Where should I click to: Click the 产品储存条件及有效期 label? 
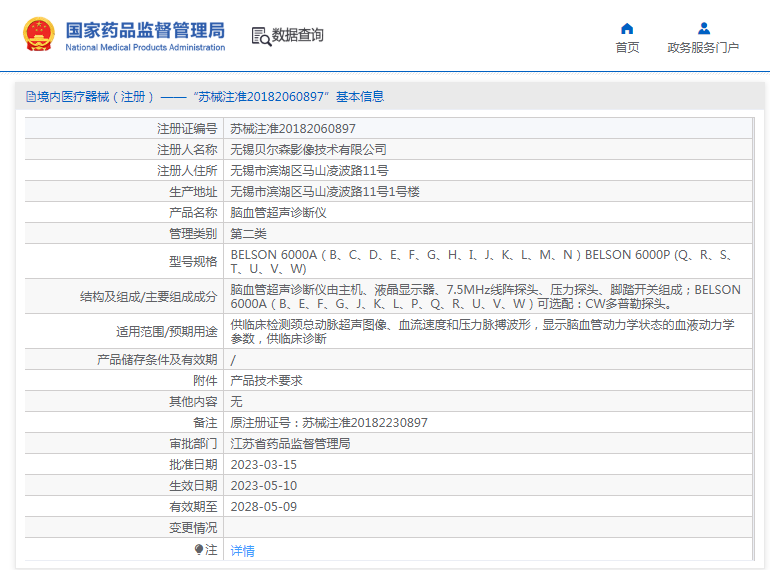(x=157, y=360)
